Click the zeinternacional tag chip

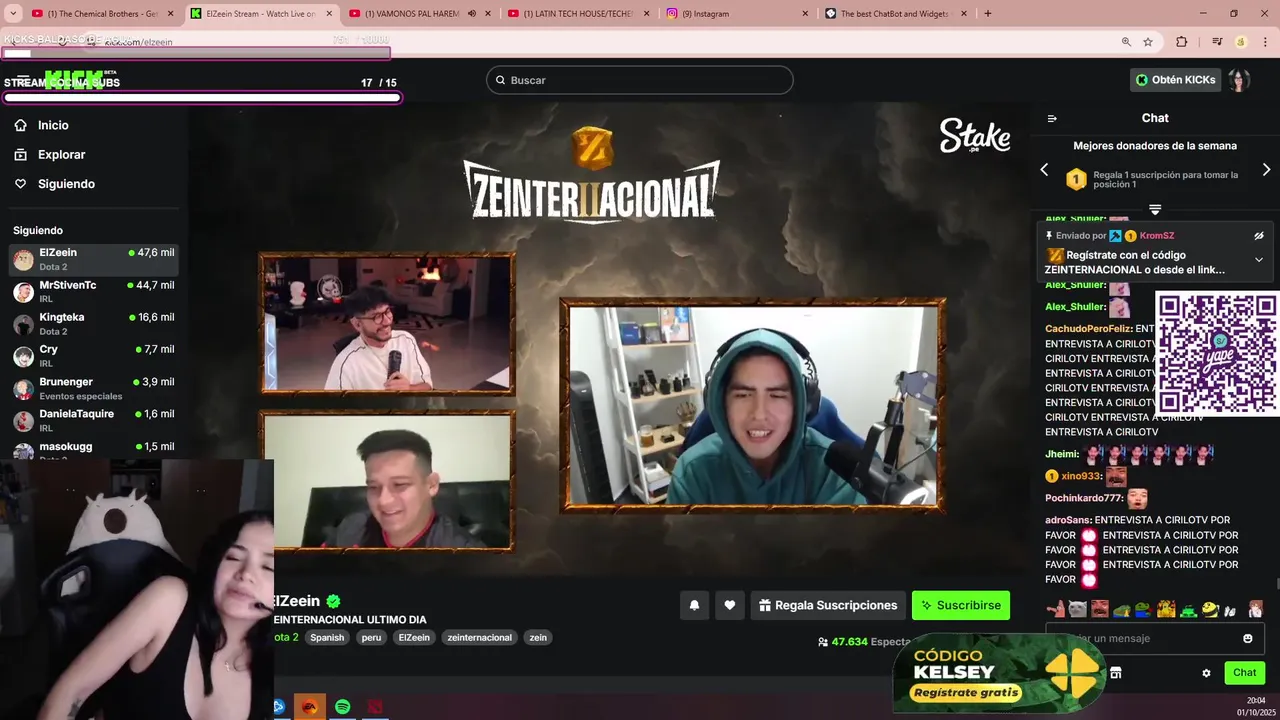coord(479,638)
